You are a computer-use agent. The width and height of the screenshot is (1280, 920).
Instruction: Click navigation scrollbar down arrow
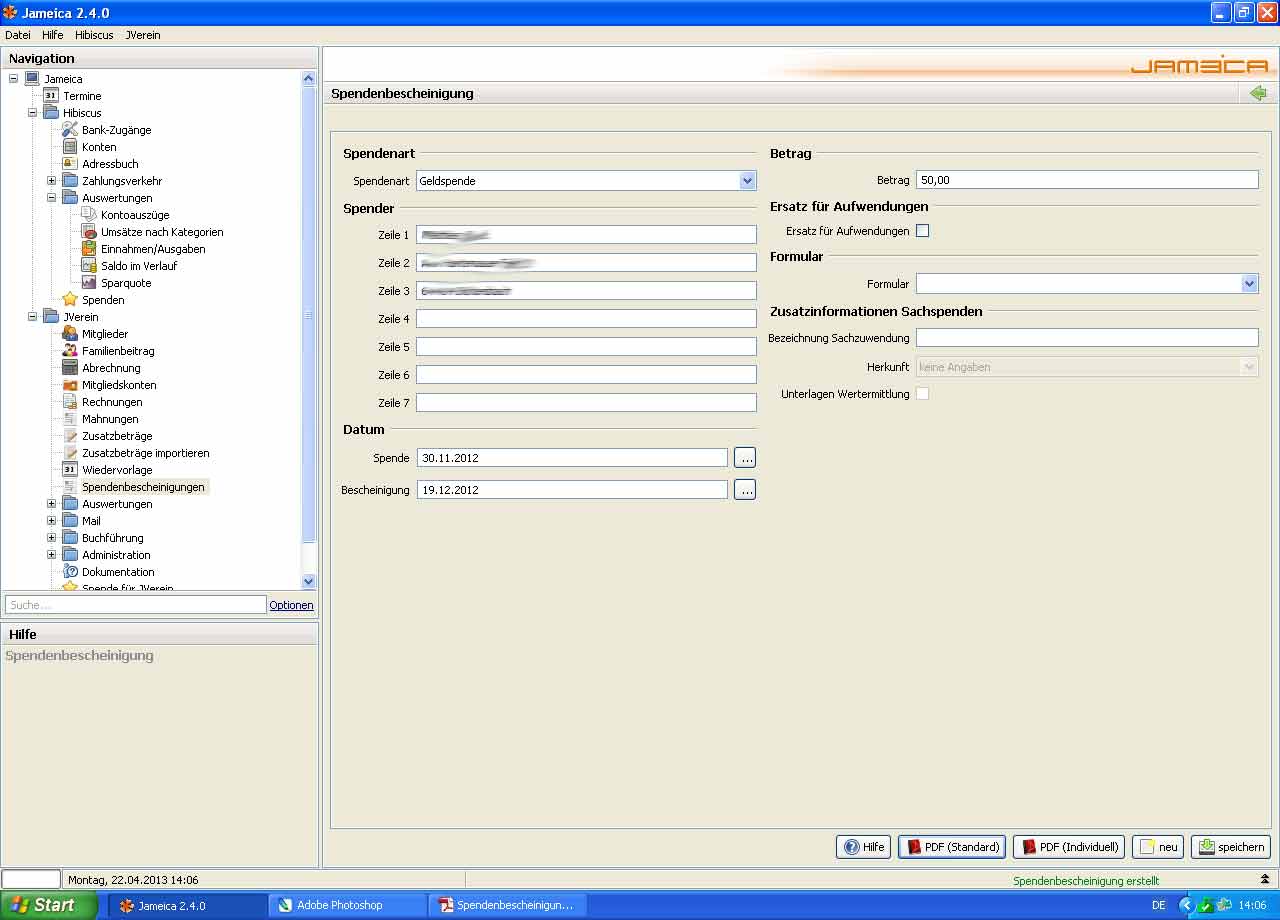[308, 581]
